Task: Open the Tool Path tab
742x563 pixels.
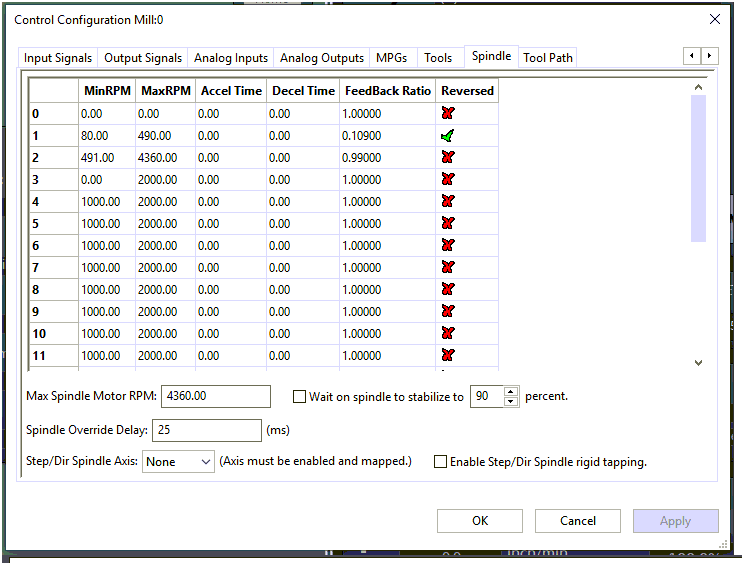Action: [548, 58]
